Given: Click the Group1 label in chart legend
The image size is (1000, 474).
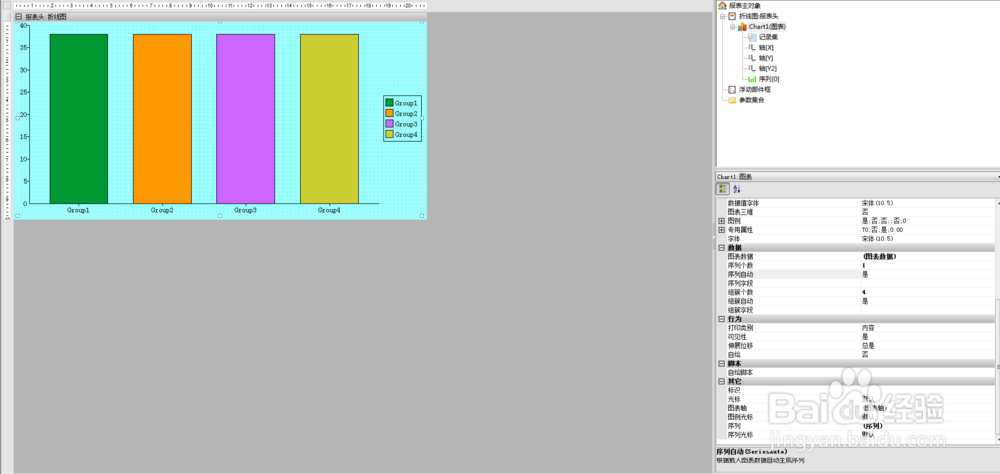Looking at the screenshot, I should click(406, 103).
